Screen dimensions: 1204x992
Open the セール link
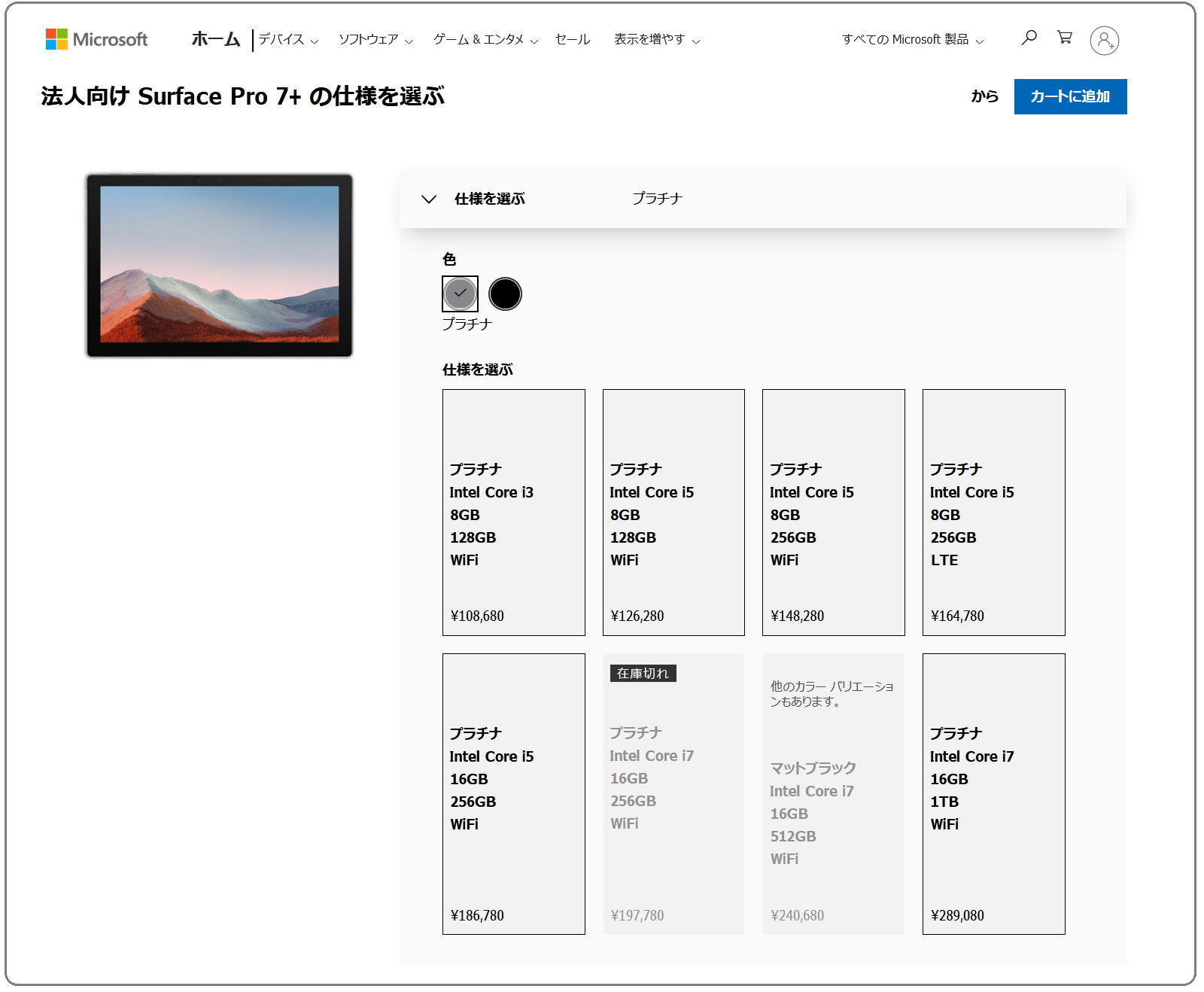point(573,39)
